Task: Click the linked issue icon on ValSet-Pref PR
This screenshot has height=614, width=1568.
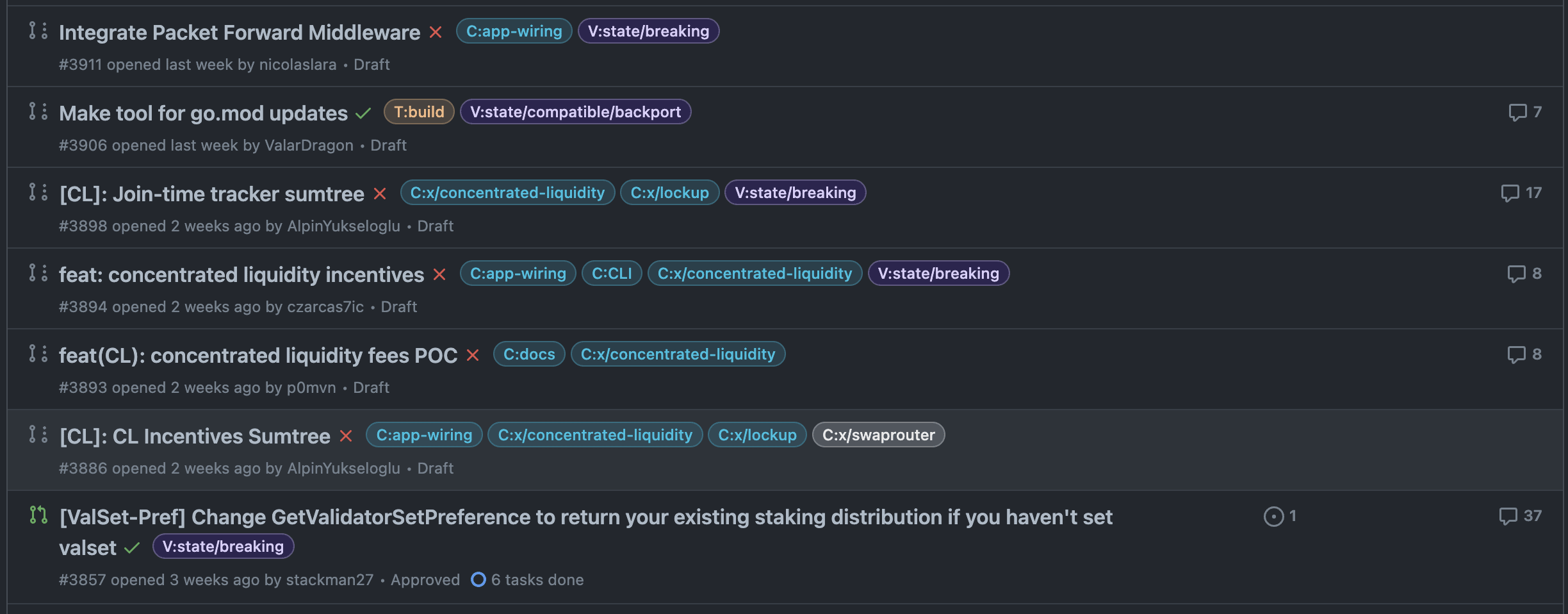Action: [1274, 516]
